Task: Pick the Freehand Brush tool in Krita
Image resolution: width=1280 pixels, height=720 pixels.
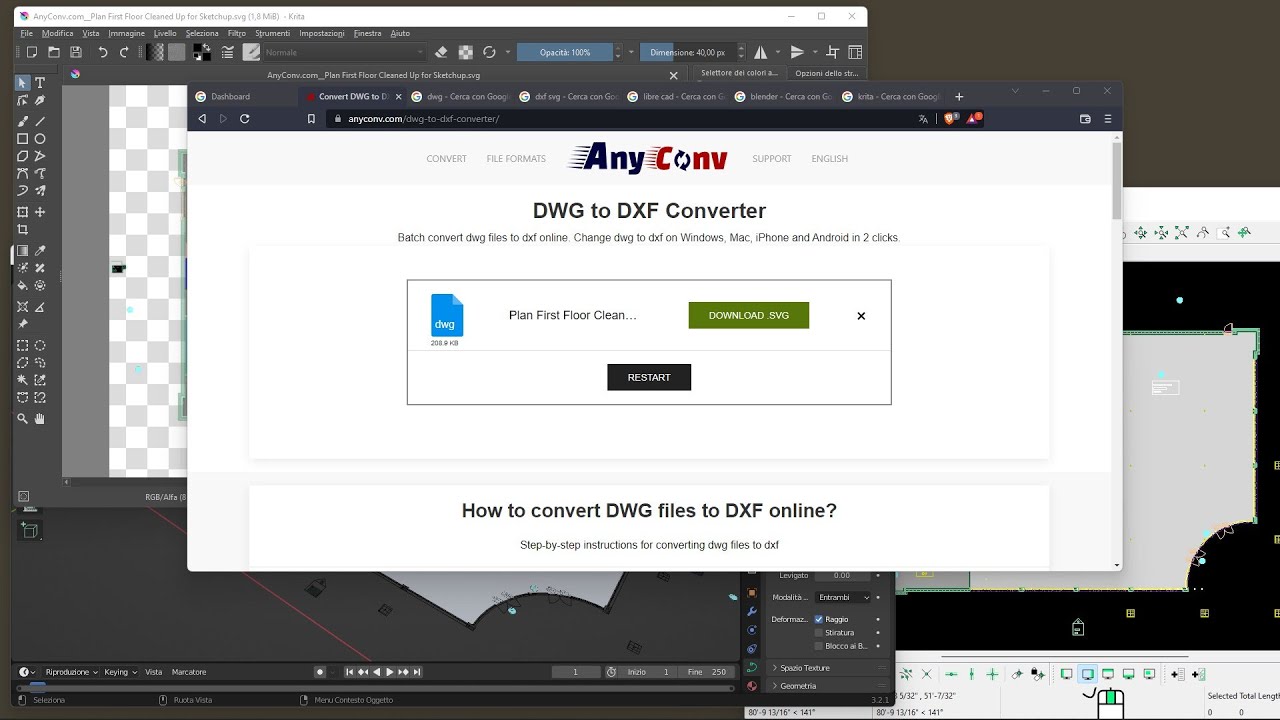Action: point(23,121)
